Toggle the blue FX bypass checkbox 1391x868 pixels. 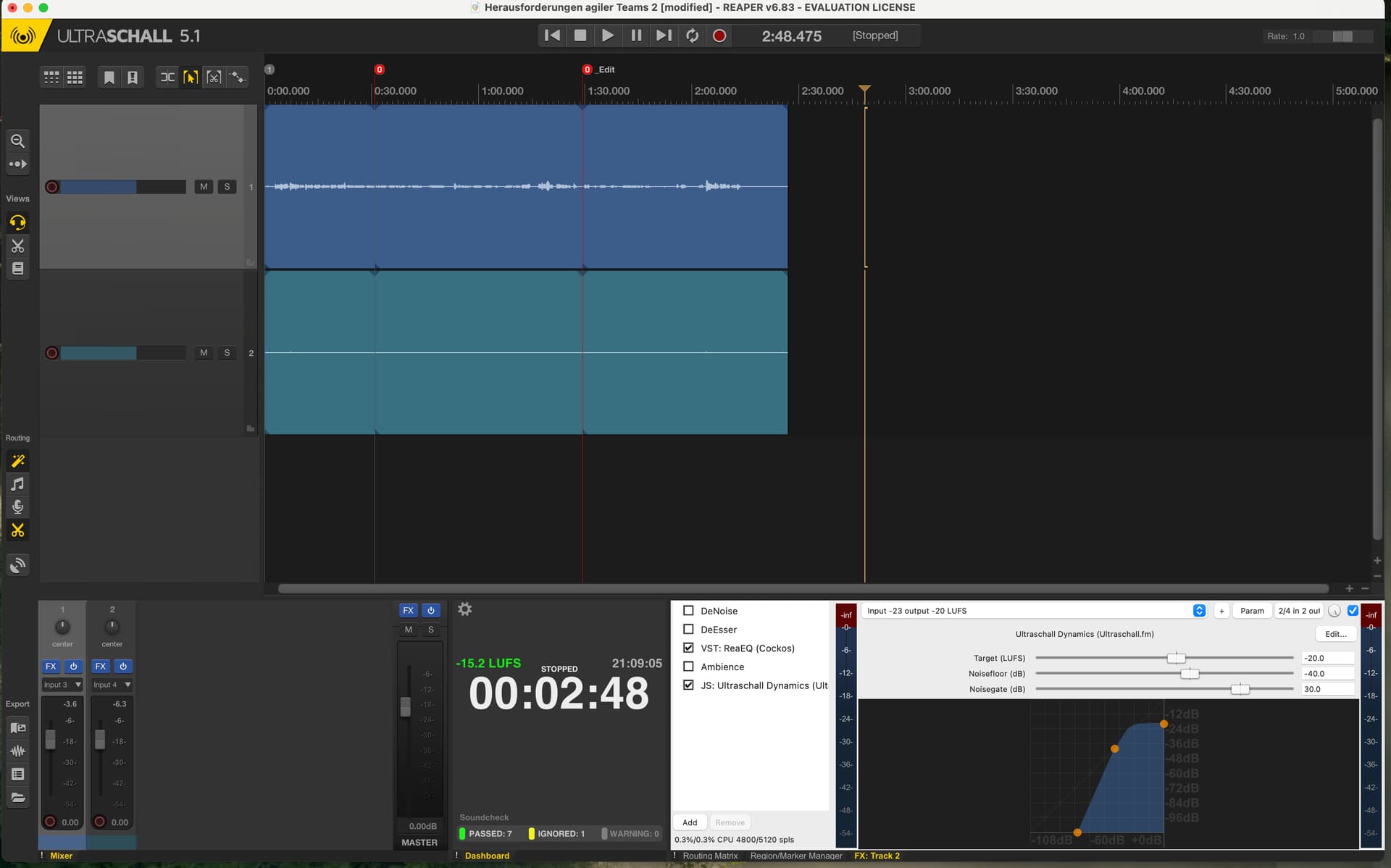(x=1352, y=611)
